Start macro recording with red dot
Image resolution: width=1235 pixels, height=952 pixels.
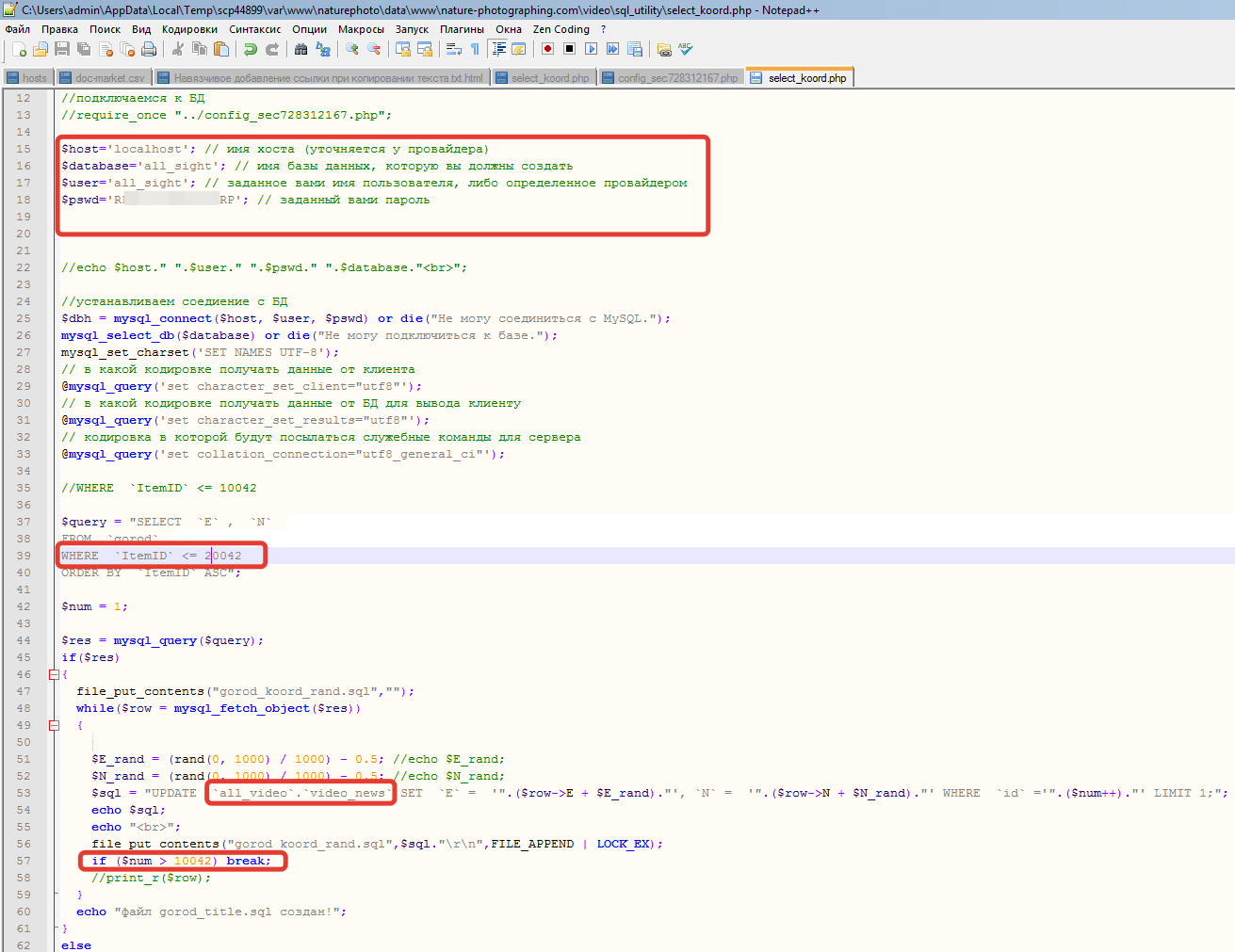tap(547, 49)
